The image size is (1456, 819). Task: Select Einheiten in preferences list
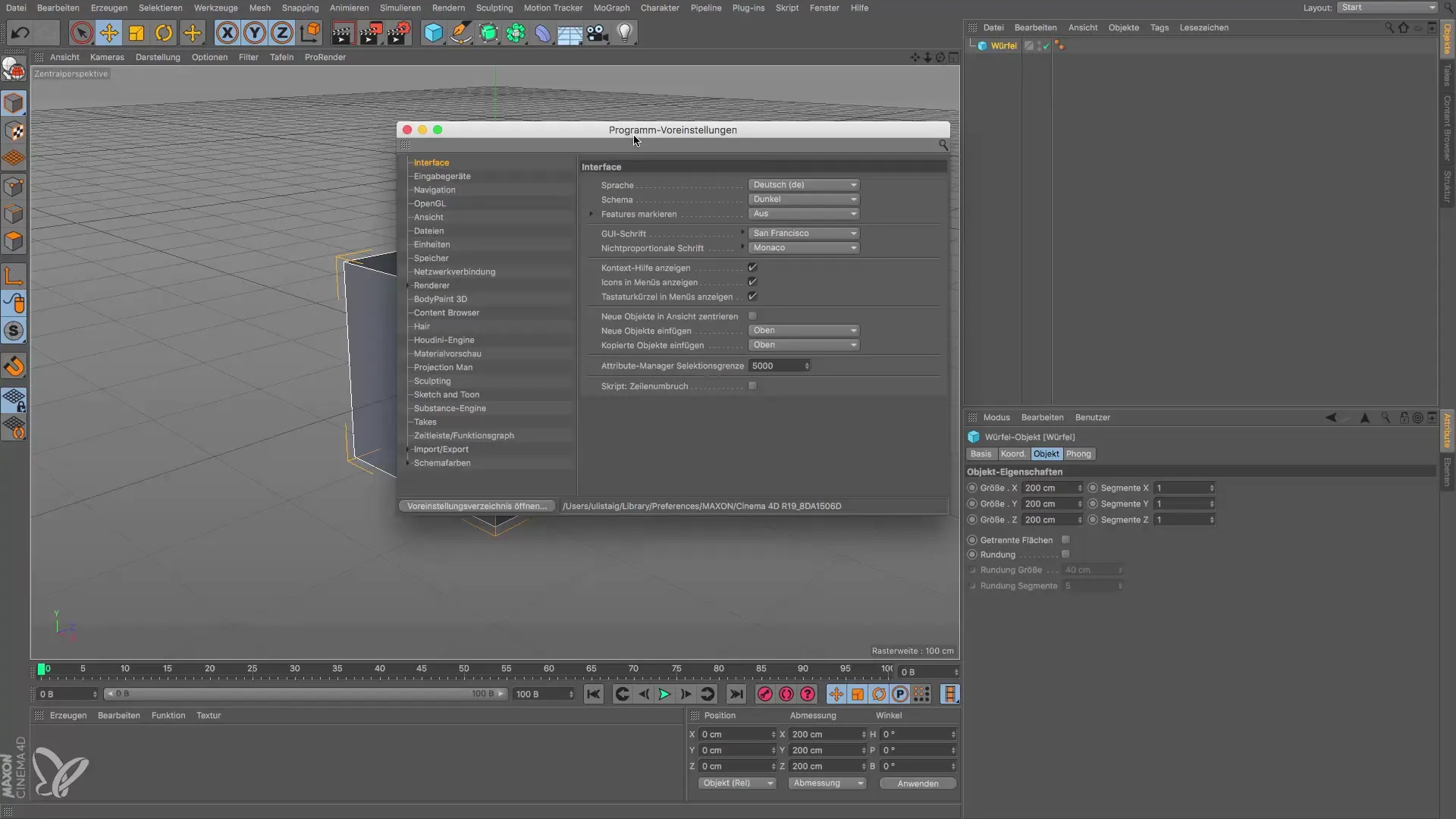click(432, 245)
